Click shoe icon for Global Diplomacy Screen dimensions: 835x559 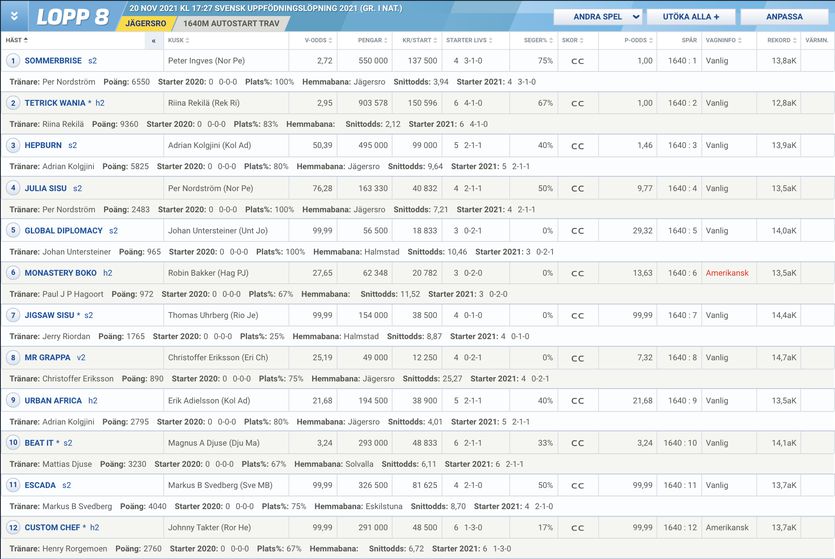coord(577,231)
